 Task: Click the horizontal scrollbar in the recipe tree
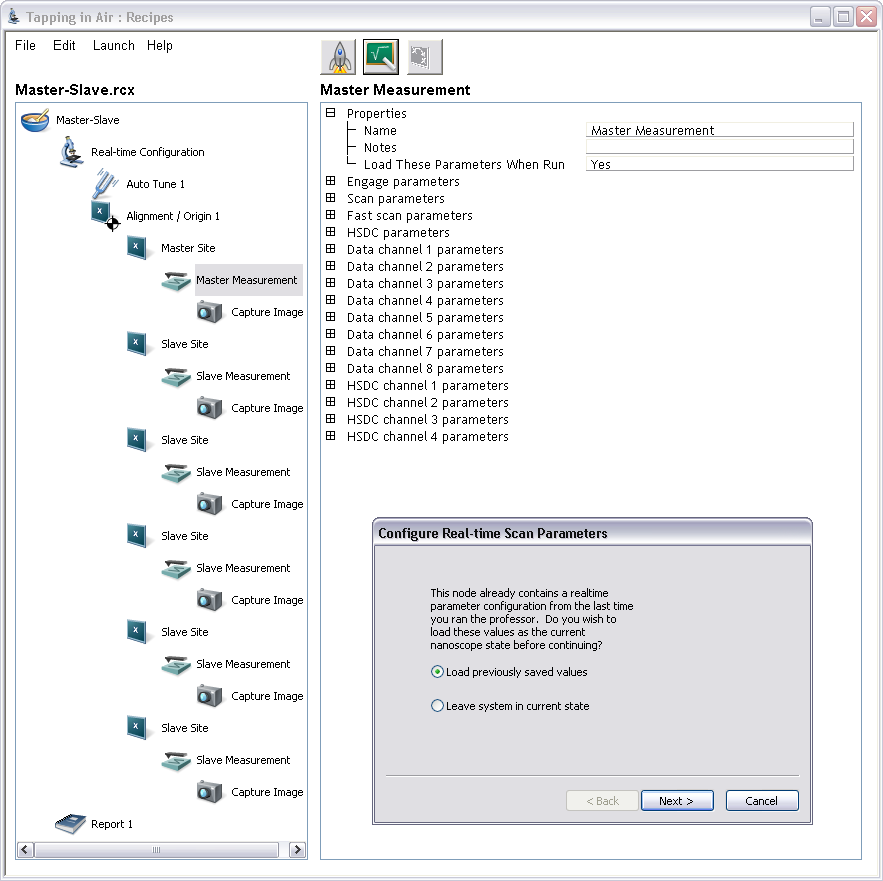coord(156,850)
